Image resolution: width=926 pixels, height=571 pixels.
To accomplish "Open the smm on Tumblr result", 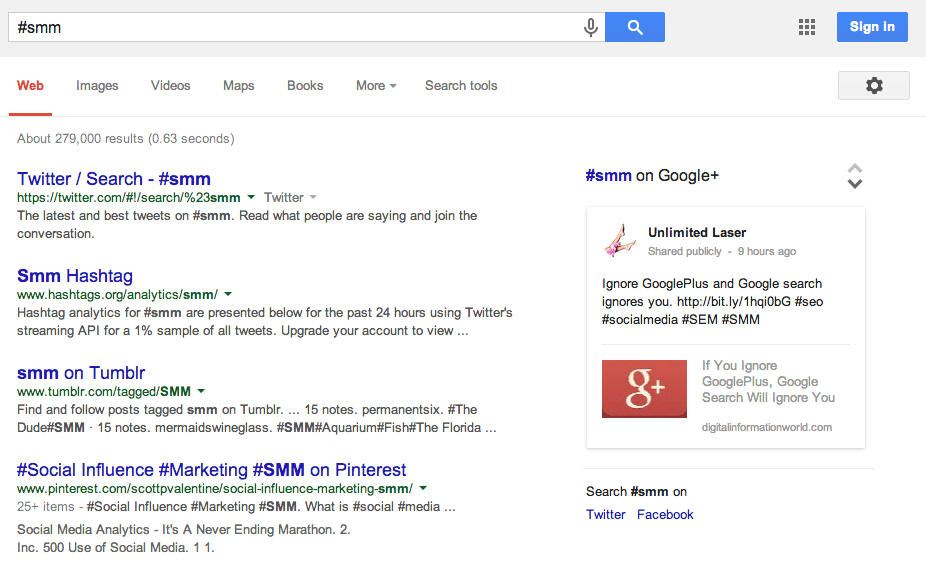I will pyautogui.click(x=81, y=373).
